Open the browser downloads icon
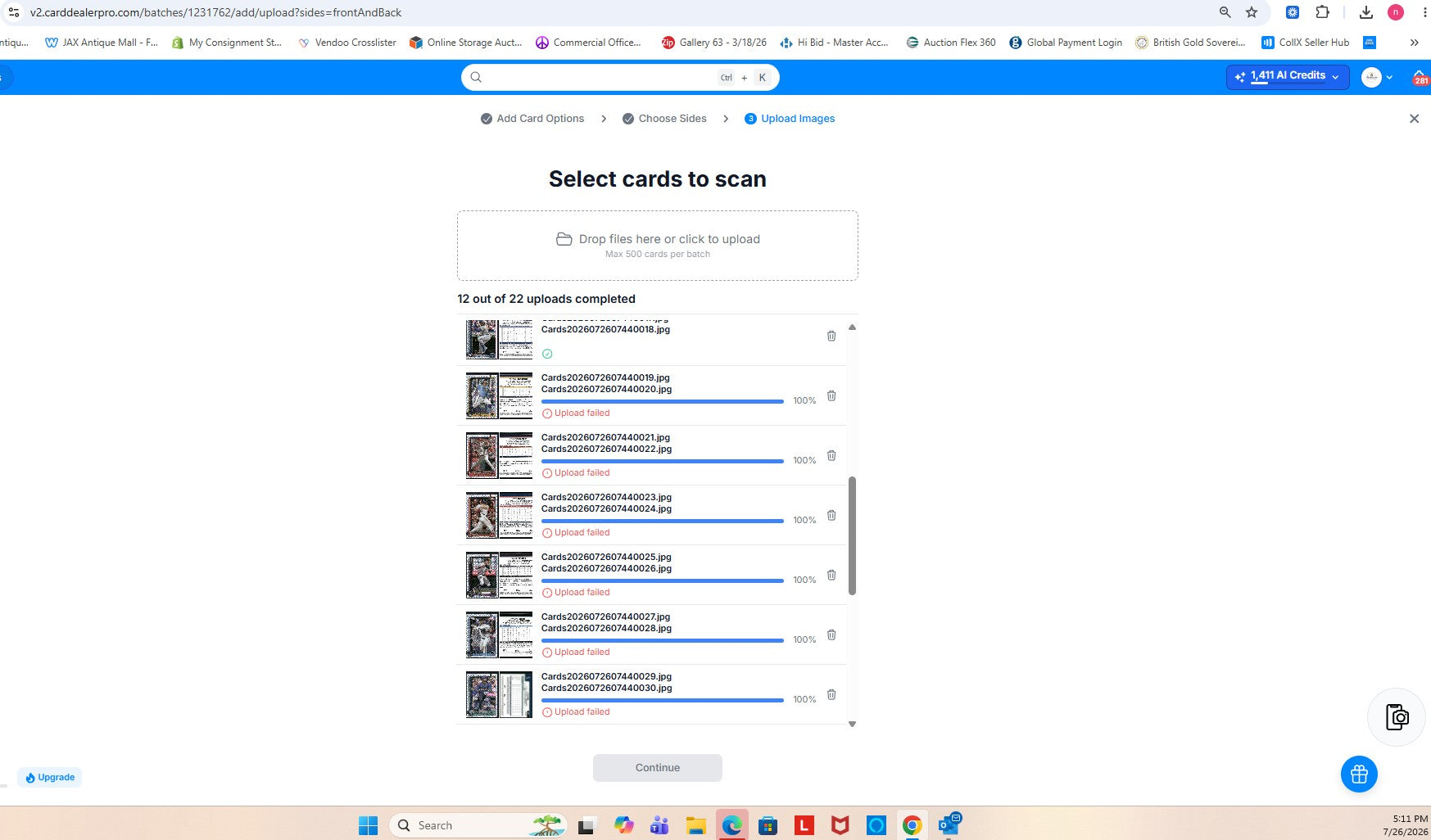1431x840 pixels. tap(1365, 12)
